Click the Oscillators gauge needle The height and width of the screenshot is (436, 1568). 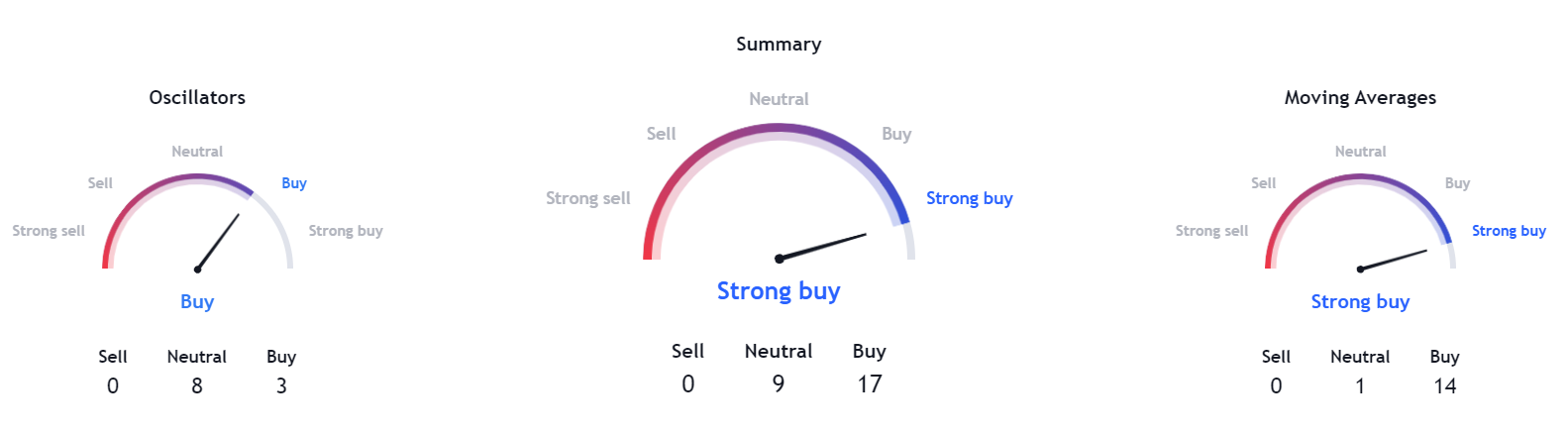(x=218, y=243)
